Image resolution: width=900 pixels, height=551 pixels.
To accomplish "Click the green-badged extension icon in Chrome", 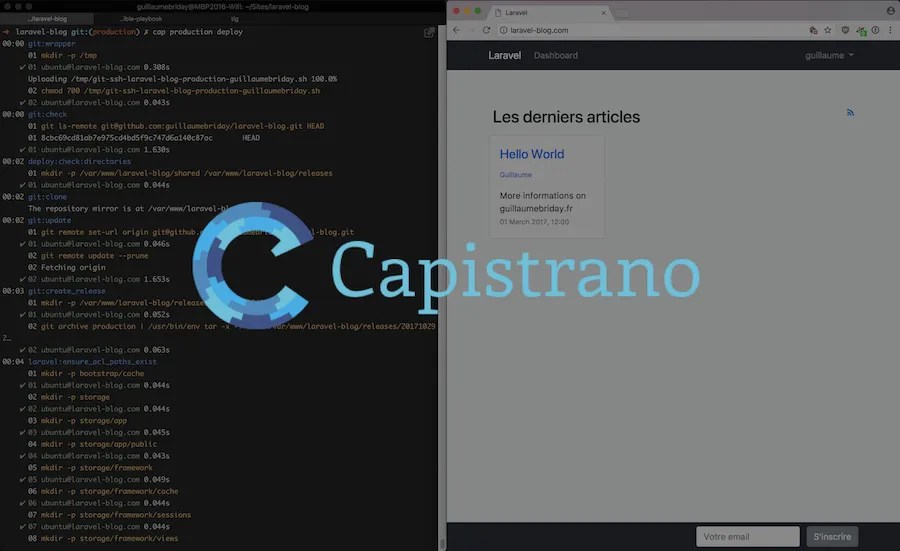I will click(861, 31).
